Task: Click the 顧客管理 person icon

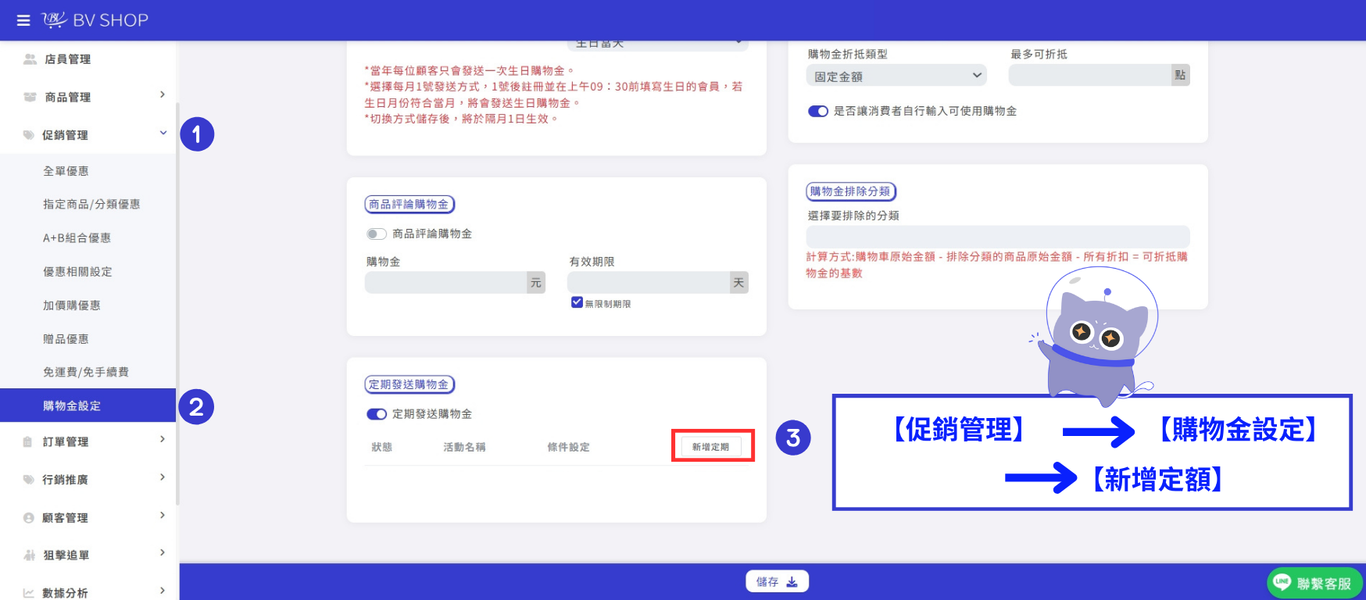Action: [x=28, y=518]
